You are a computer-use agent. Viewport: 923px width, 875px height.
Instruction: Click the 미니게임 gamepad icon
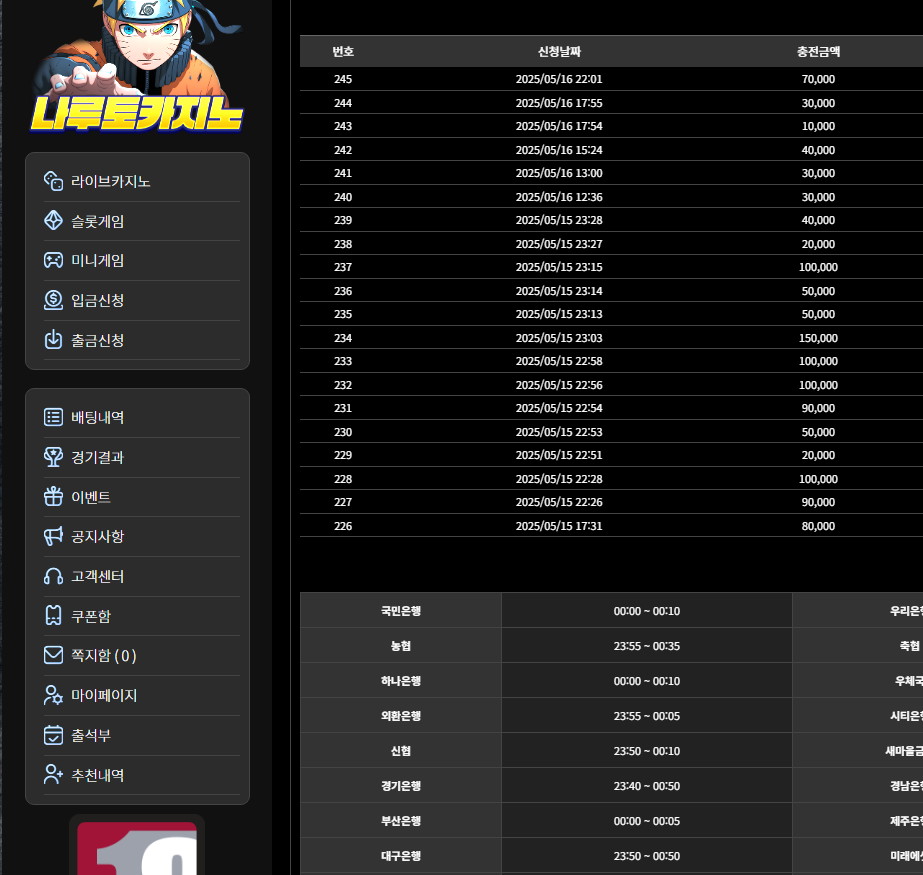pyautogui.click(x=54, y=260)
